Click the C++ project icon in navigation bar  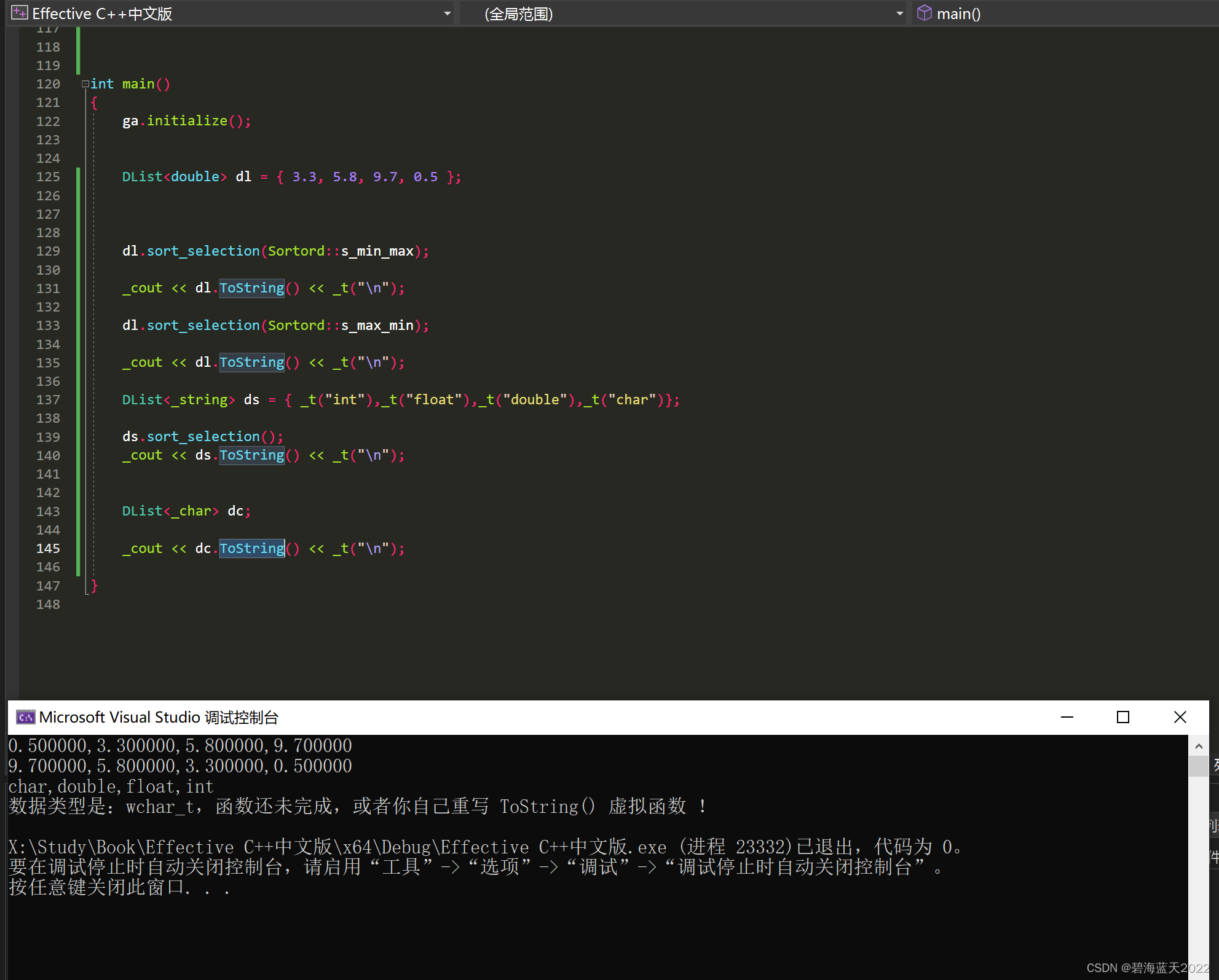point(20,13)
